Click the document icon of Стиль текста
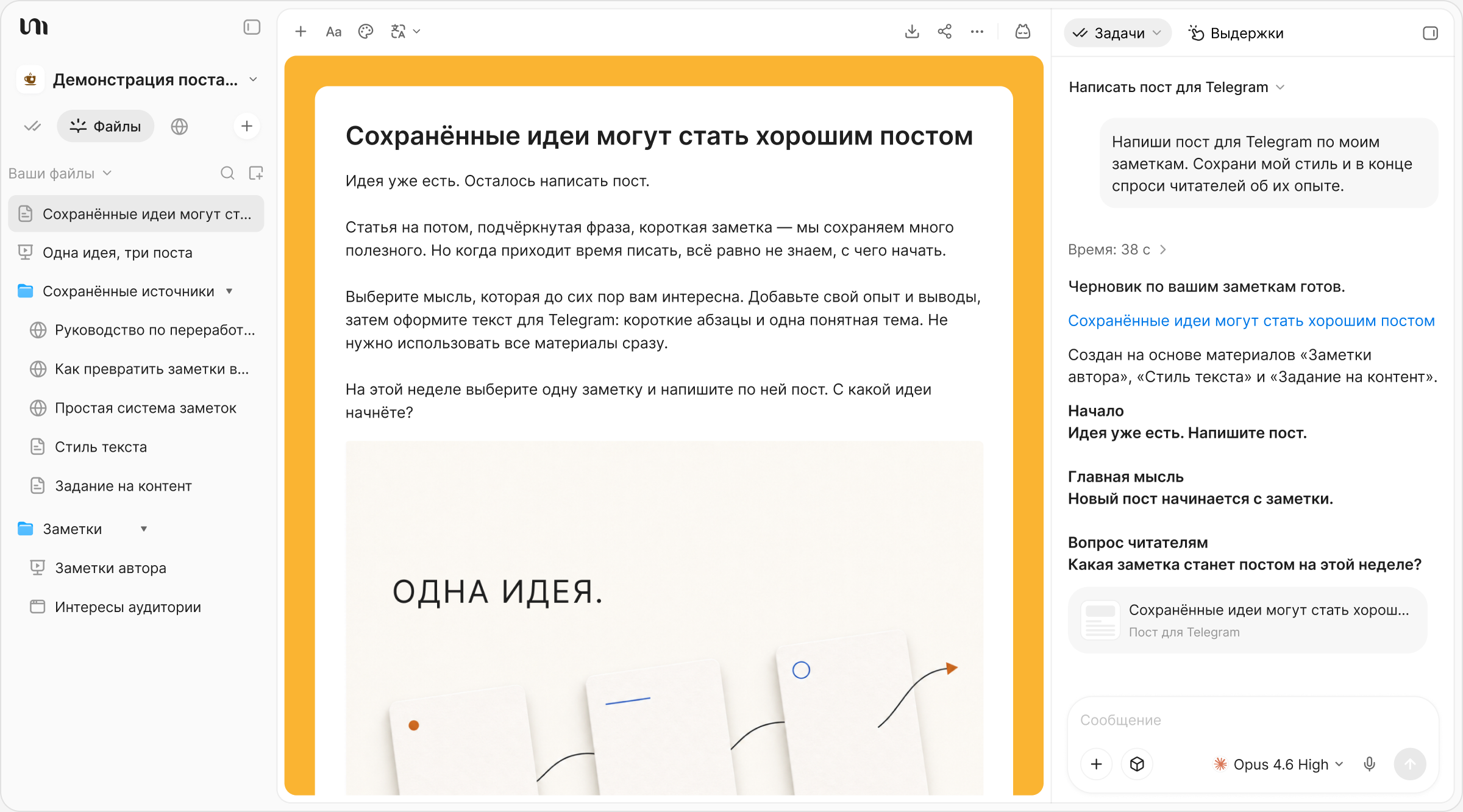The width and height of the screenshot is (1463, 812). (38, 447)
